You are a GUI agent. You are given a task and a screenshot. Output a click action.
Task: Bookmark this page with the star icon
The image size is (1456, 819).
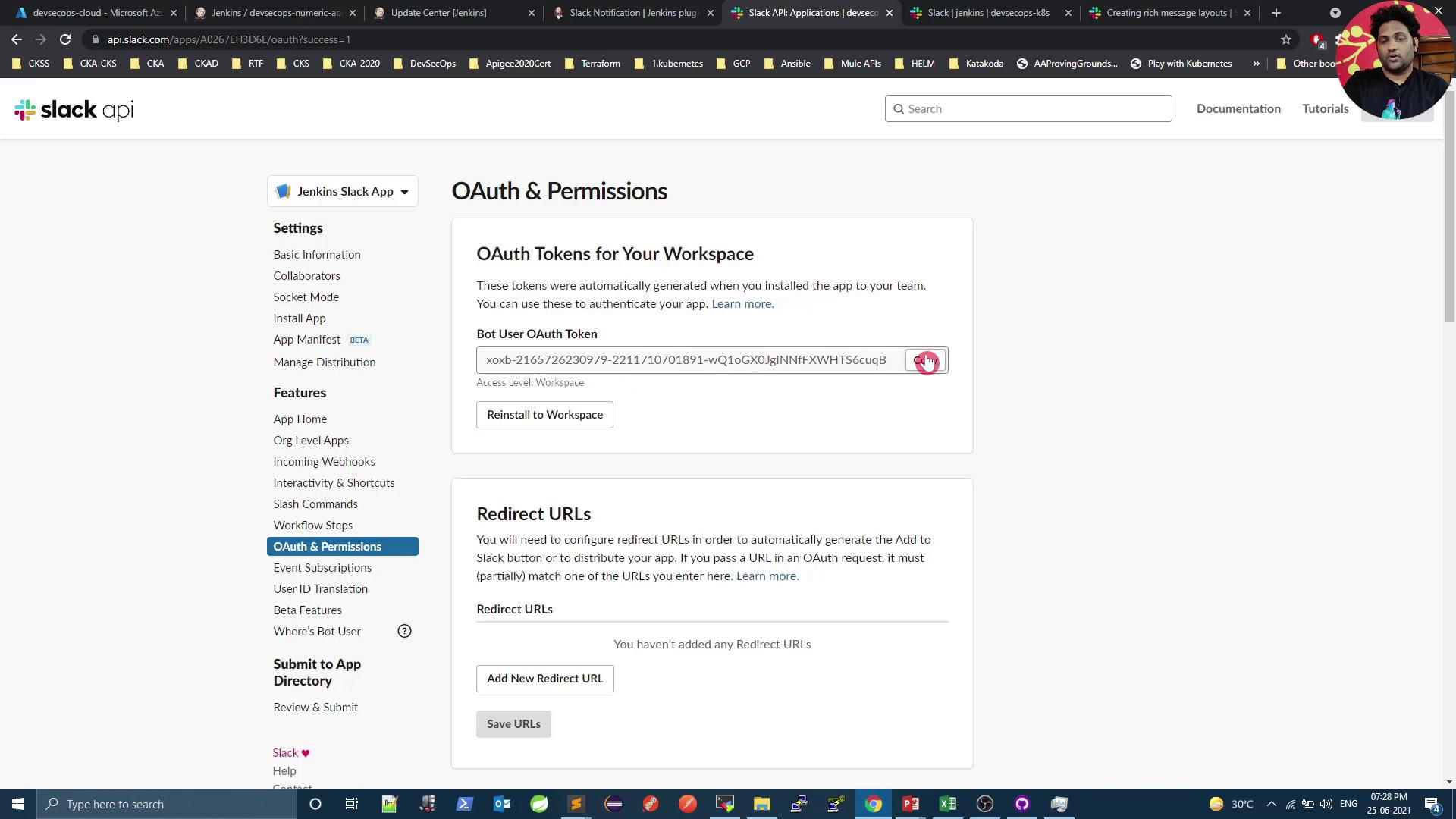pyautogui.click(x=1286, y=39)
